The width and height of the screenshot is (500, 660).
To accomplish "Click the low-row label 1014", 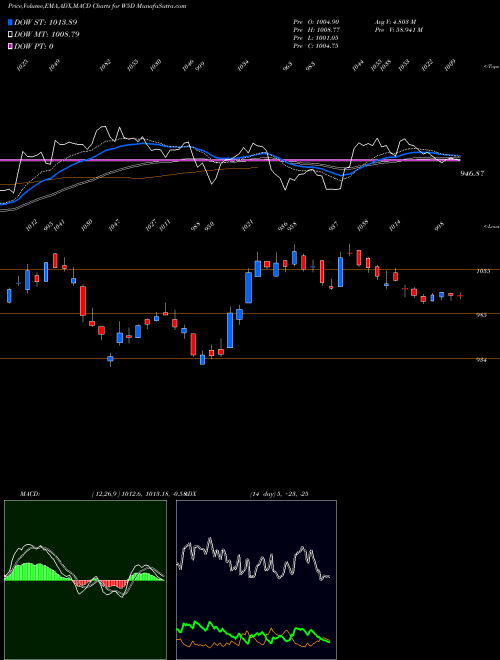I will coord(394,225).
